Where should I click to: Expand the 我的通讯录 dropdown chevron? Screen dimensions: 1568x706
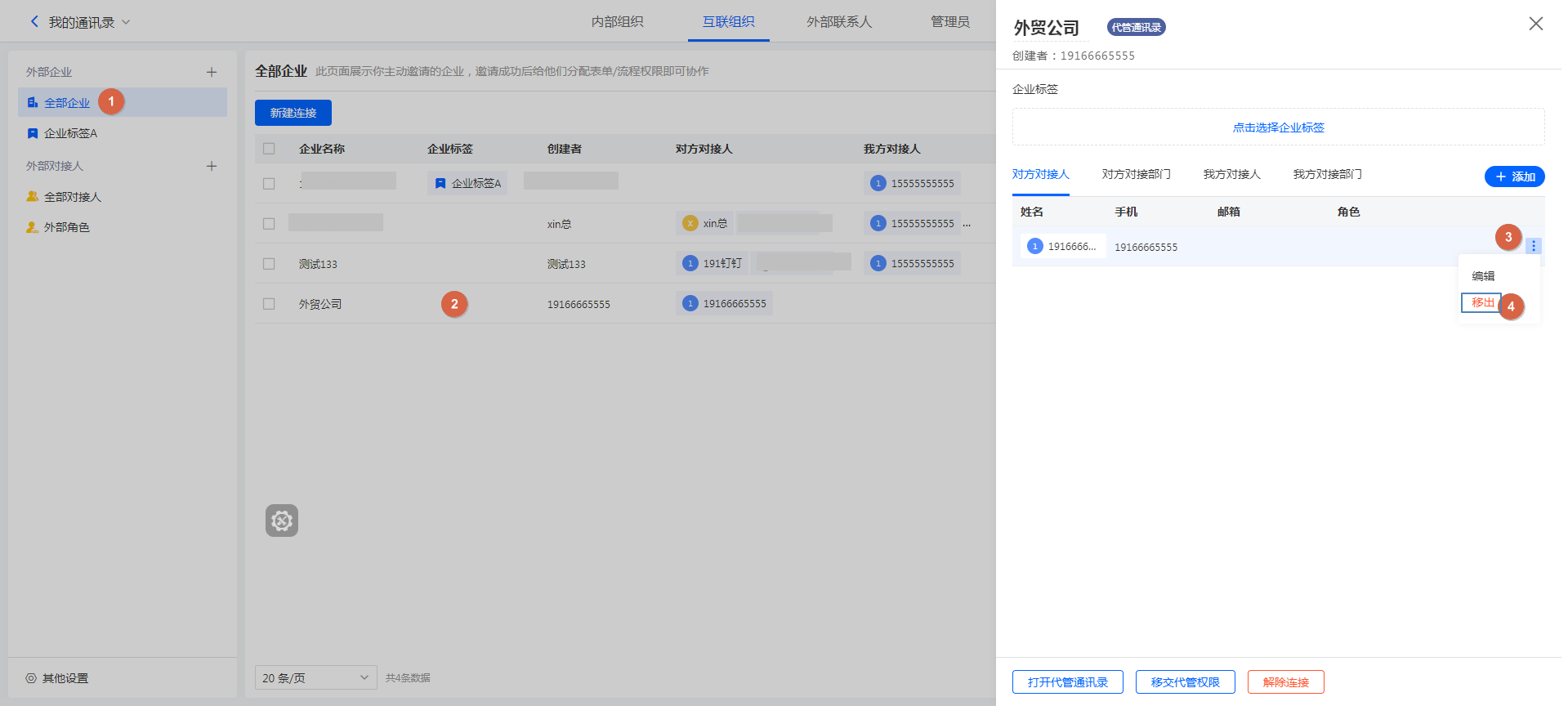coord(126,22)
